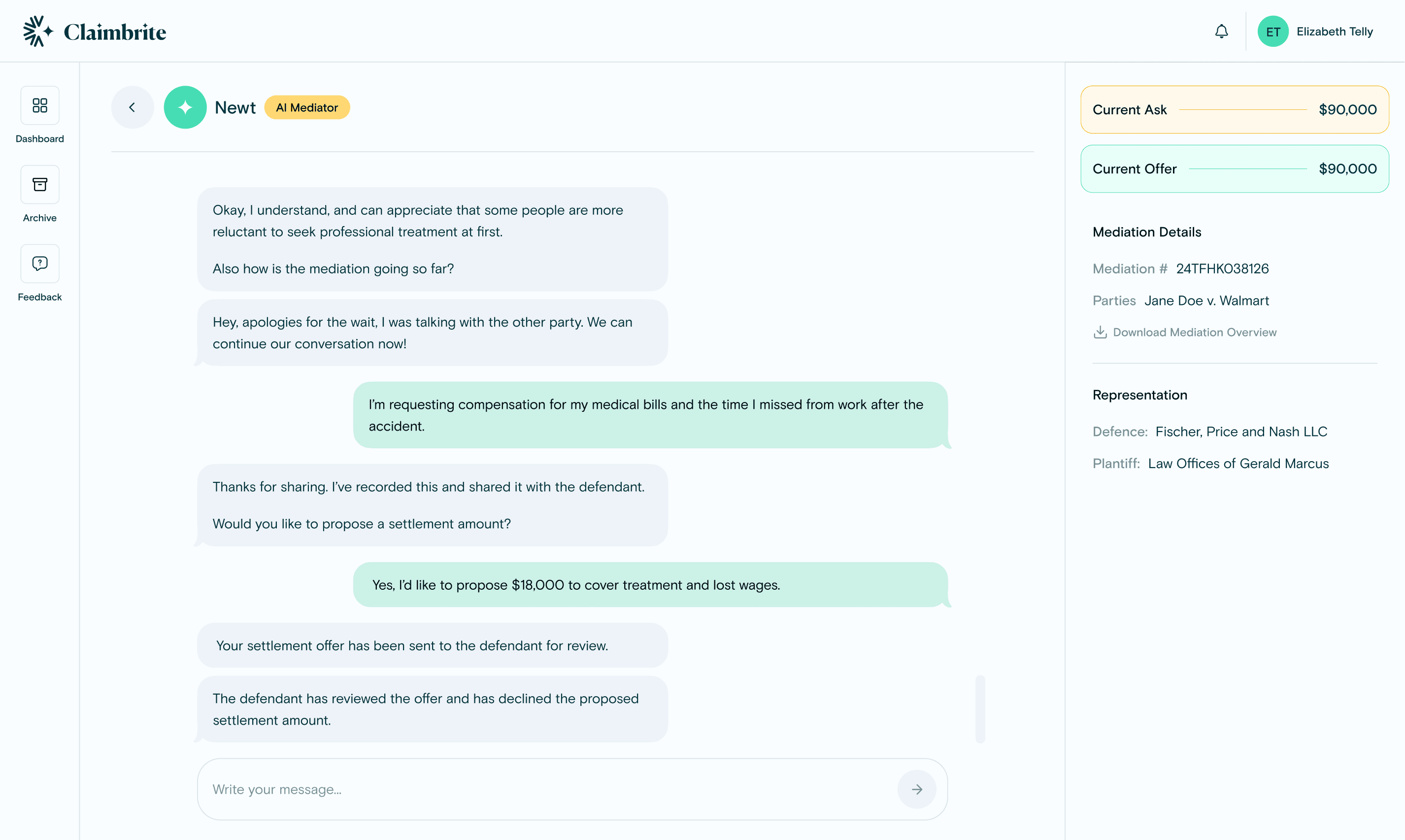The image size is (1405, 840).
Task: Click the chat scrollbar thumb
Action: (x=980, y=708)
